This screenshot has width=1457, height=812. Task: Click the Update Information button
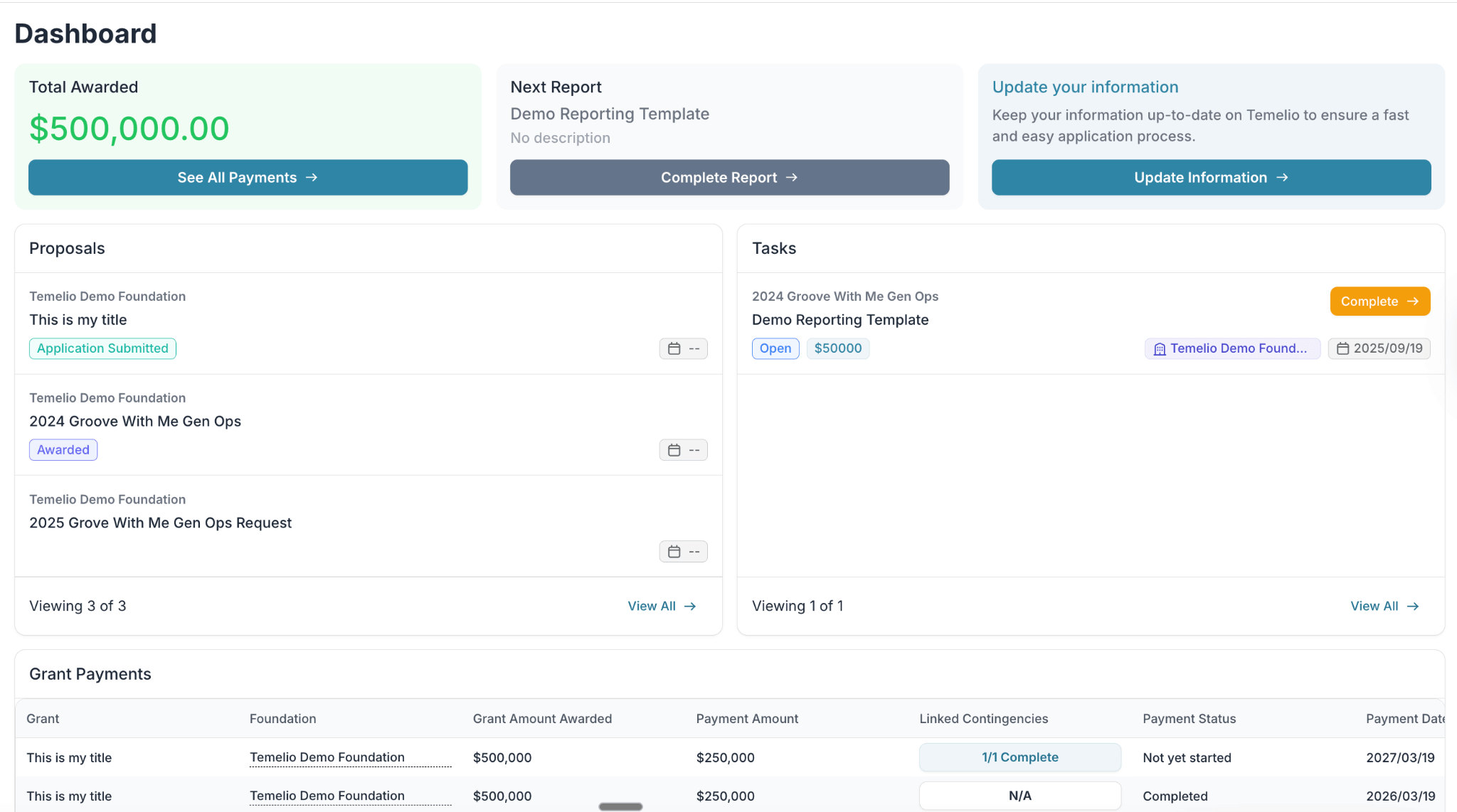(1211, 178)
